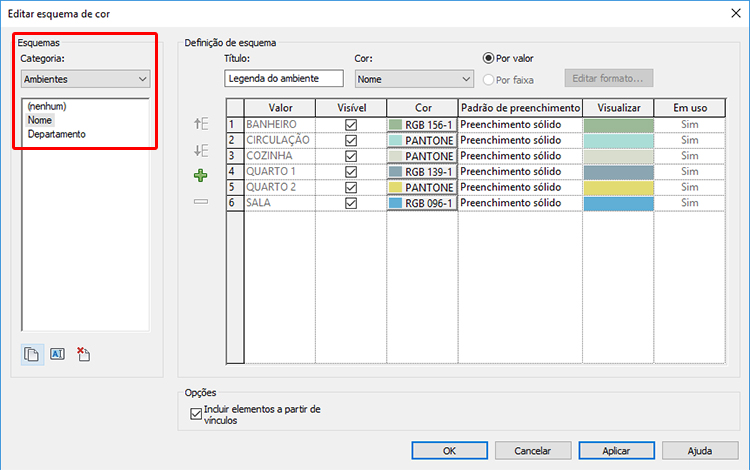Click the Aplicar button
750x470 pixels.
tap(616, 450)
